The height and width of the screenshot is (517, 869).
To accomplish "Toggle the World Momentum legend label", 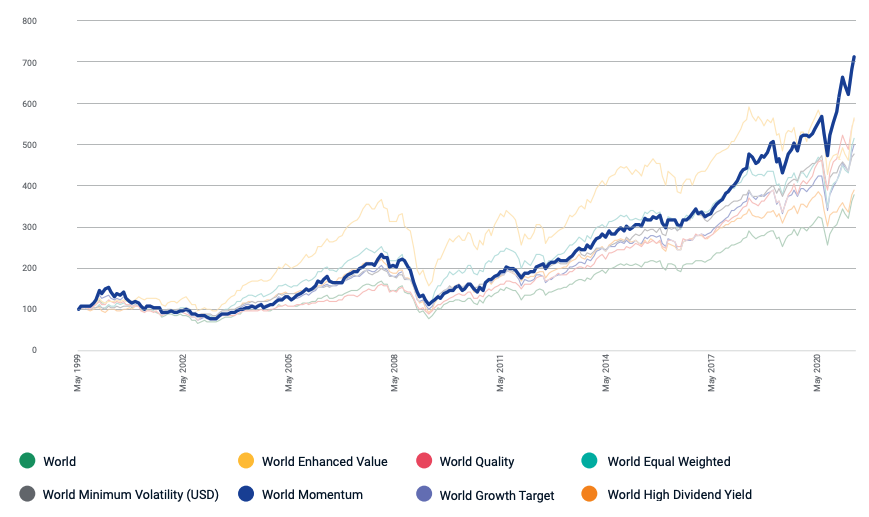I will point(312,495).
